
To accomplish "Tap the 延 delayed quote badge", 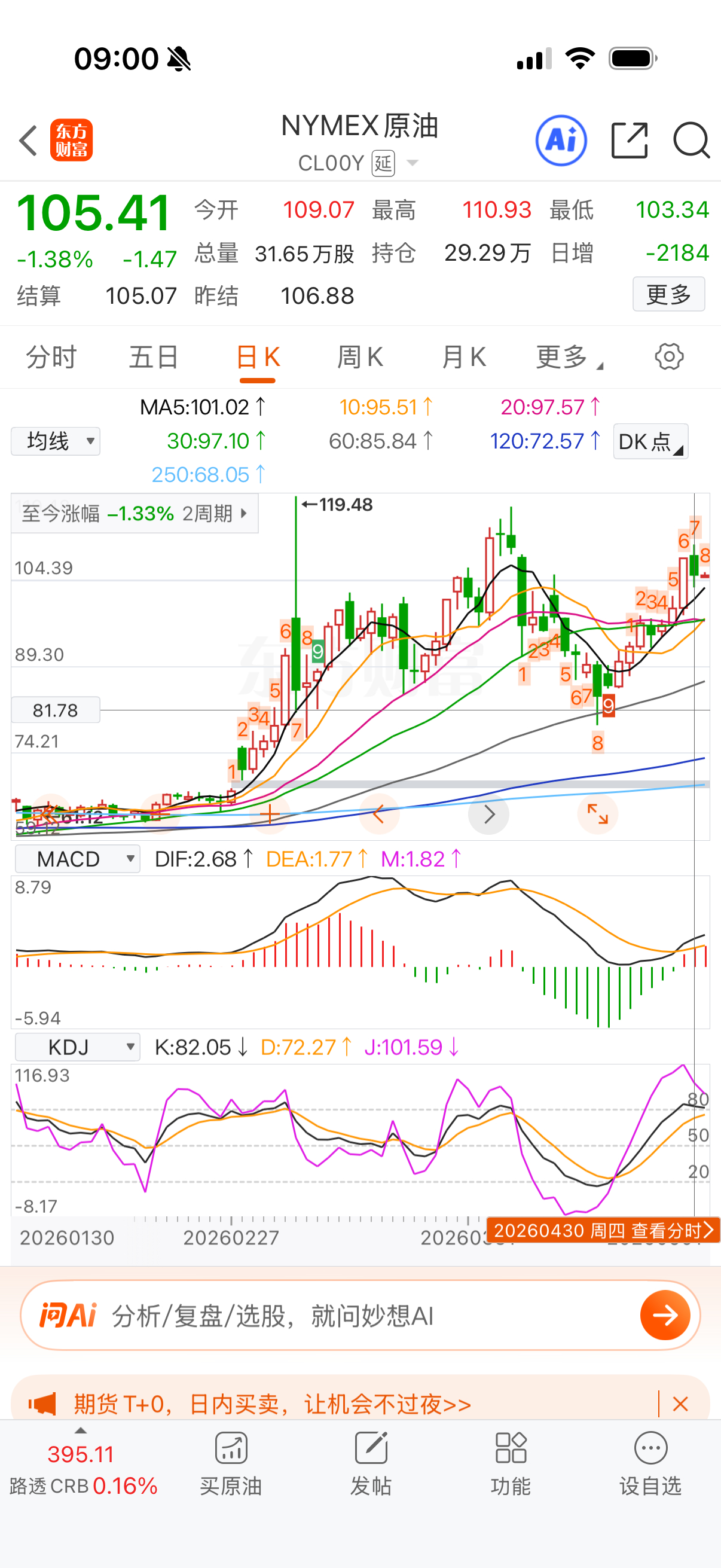I will pos(383,163).
